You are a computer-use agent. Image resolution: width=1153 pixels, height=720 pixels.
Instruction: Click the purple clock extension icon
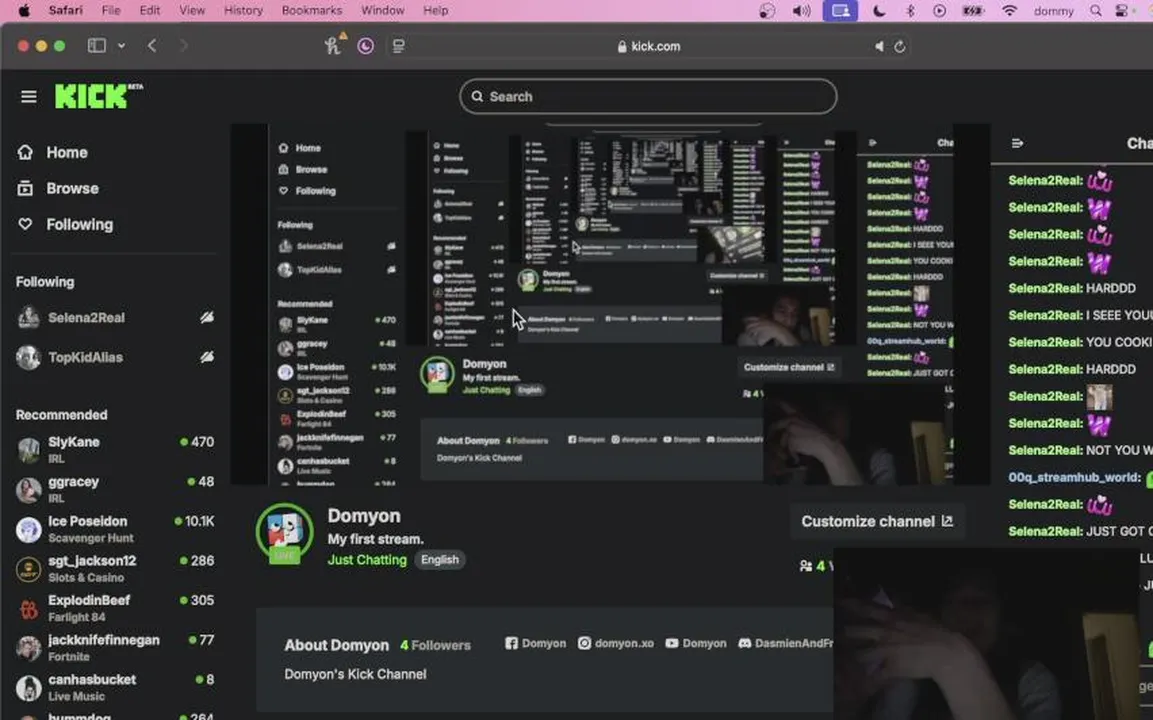[365, 46]
